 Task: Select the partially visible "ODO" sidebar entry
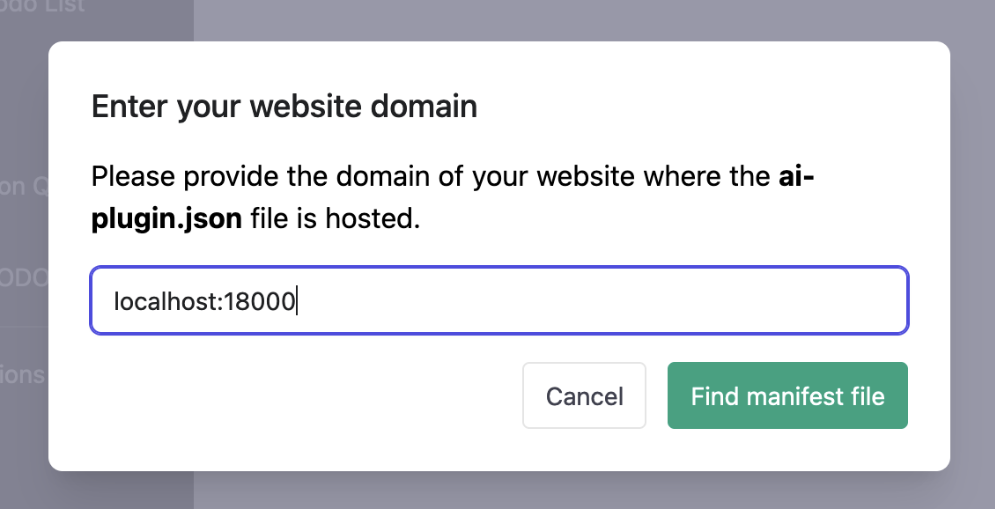(25, 277)
